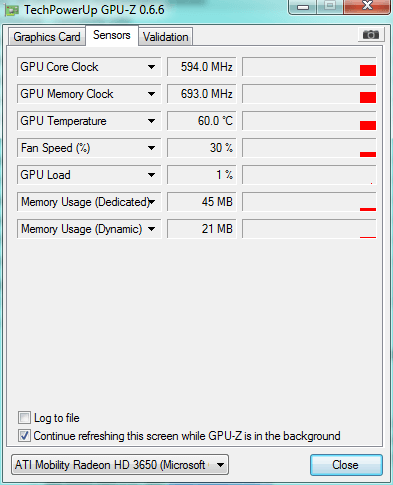This screenshot has width=393, height=485.
Task: Open the Validation tab
Action: click(x=166, y=37)
